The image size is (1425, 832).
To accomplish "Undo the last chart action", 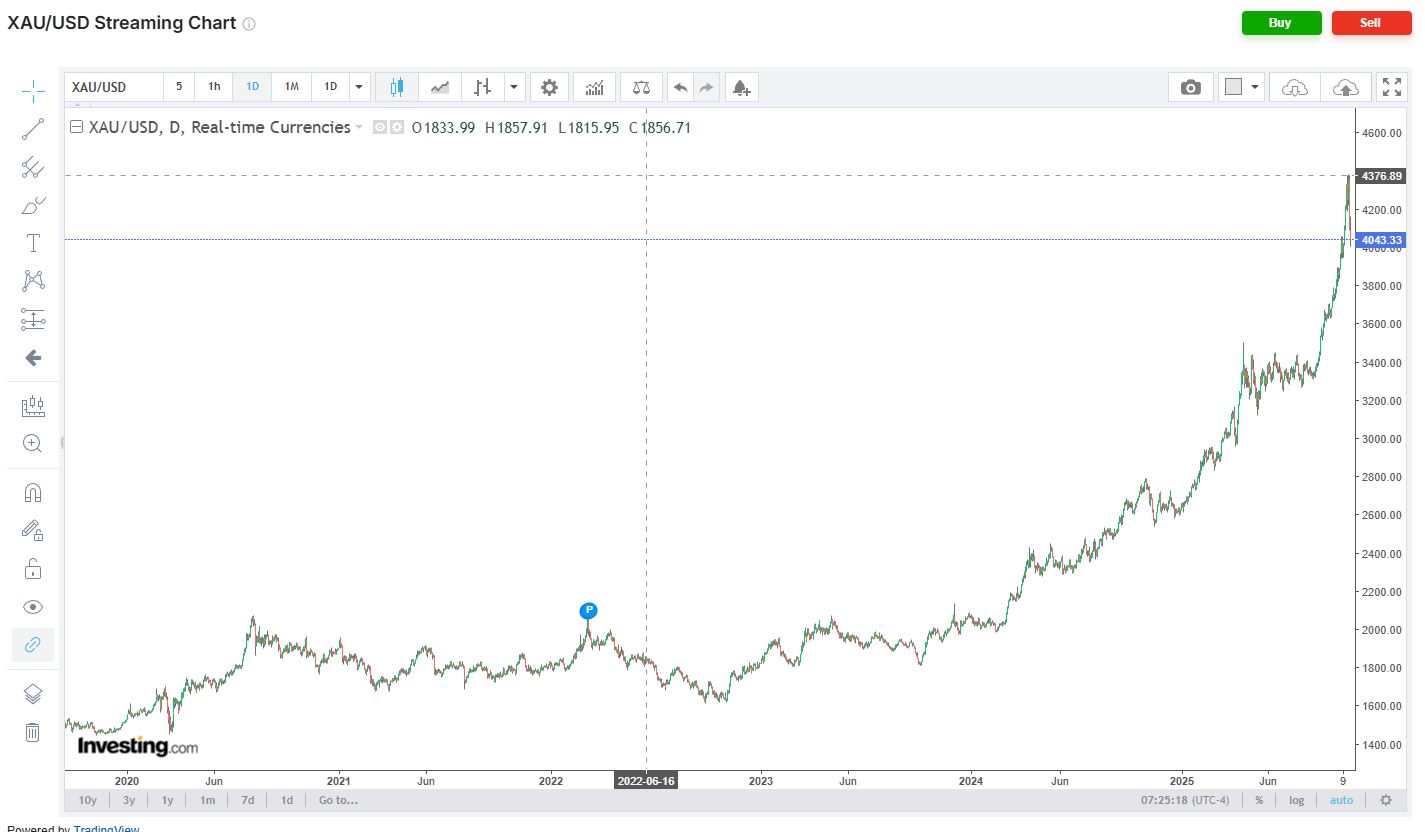I will click(x=681, y=87).
